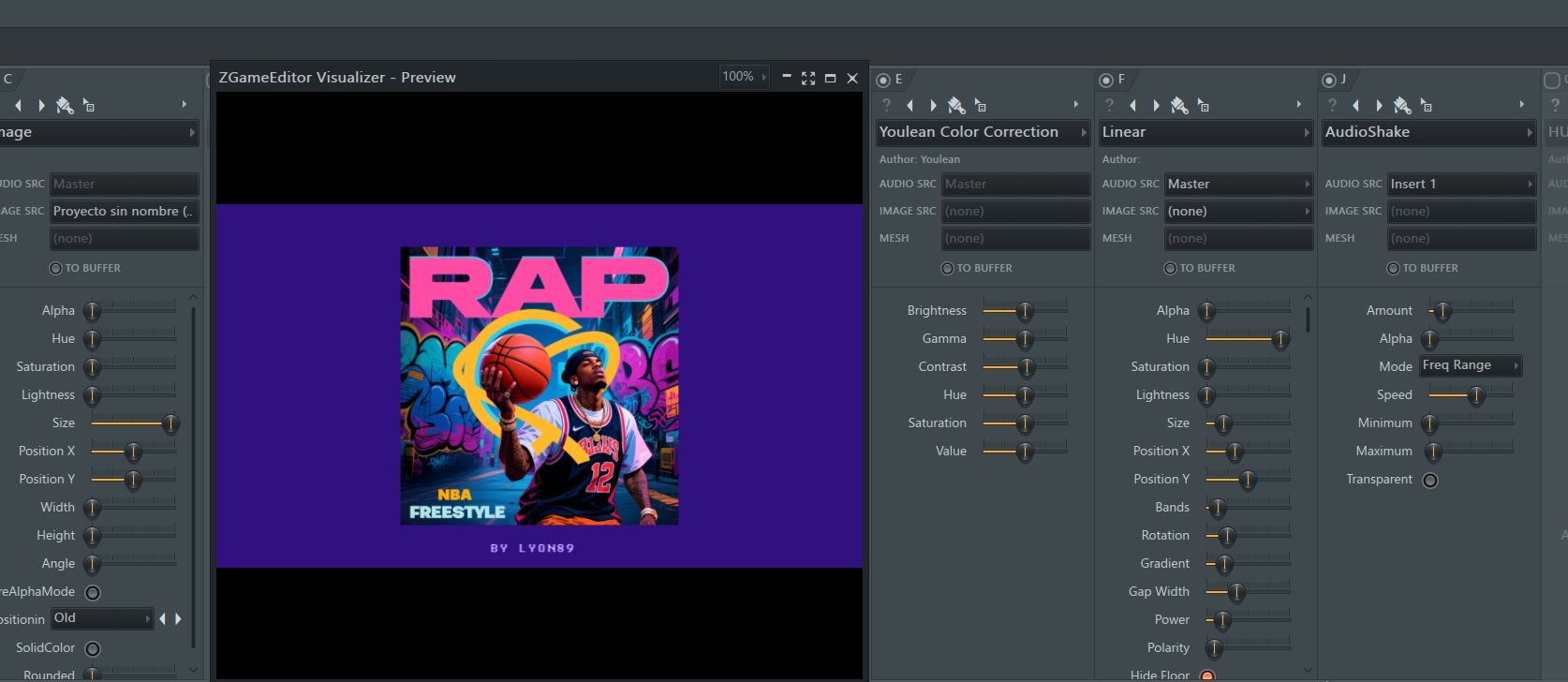Select previous effect in layer F
The width and height of the screenshot is (1568, 682).
[x=1132, y=105]
